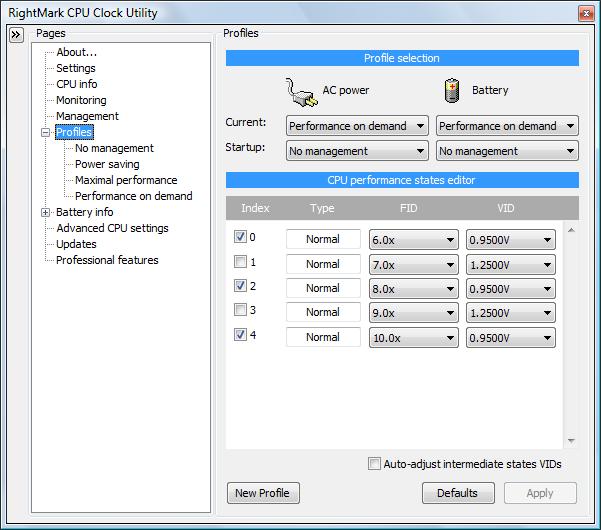
Task: Select the Battery info page
Action: (84, 212)
